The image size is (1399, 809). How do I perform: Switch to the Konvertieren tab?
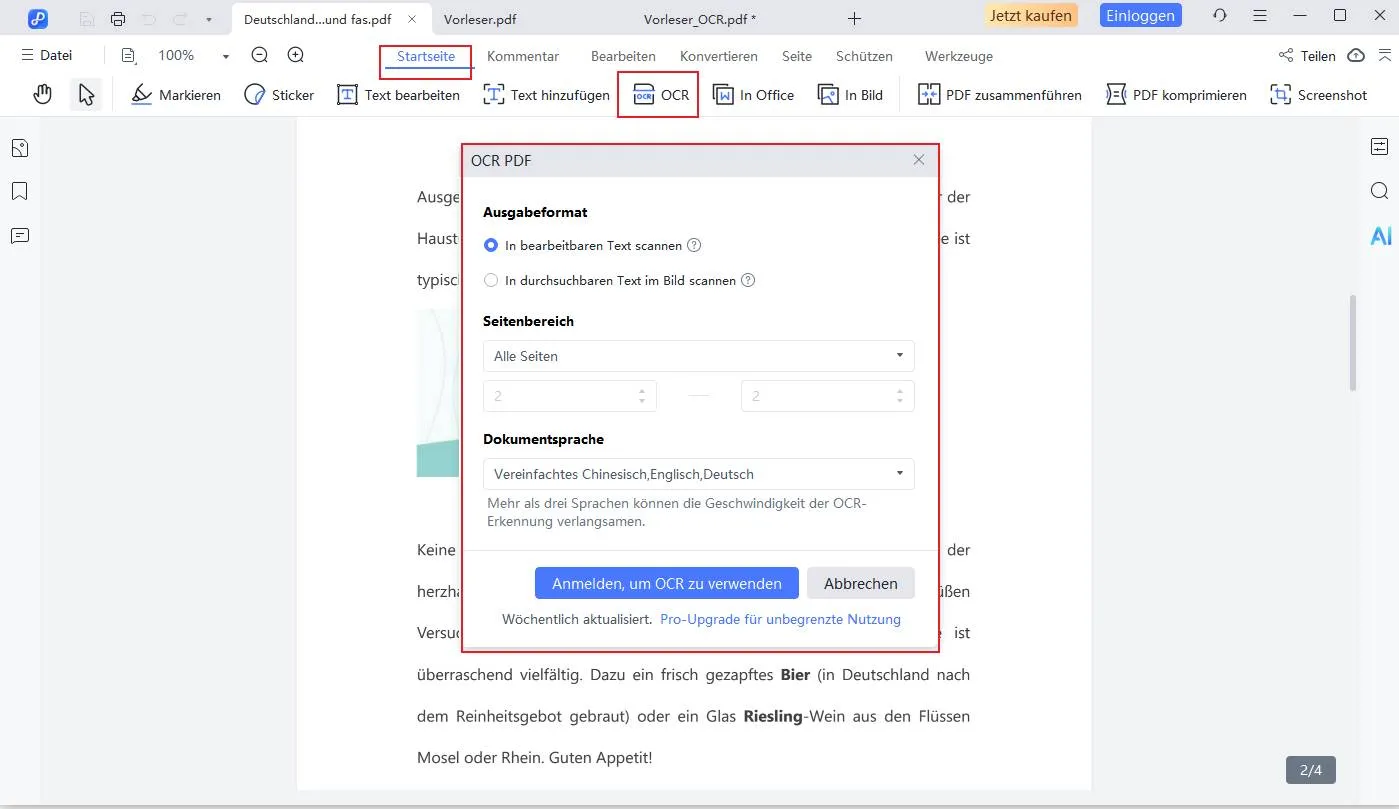coord(719,56)
